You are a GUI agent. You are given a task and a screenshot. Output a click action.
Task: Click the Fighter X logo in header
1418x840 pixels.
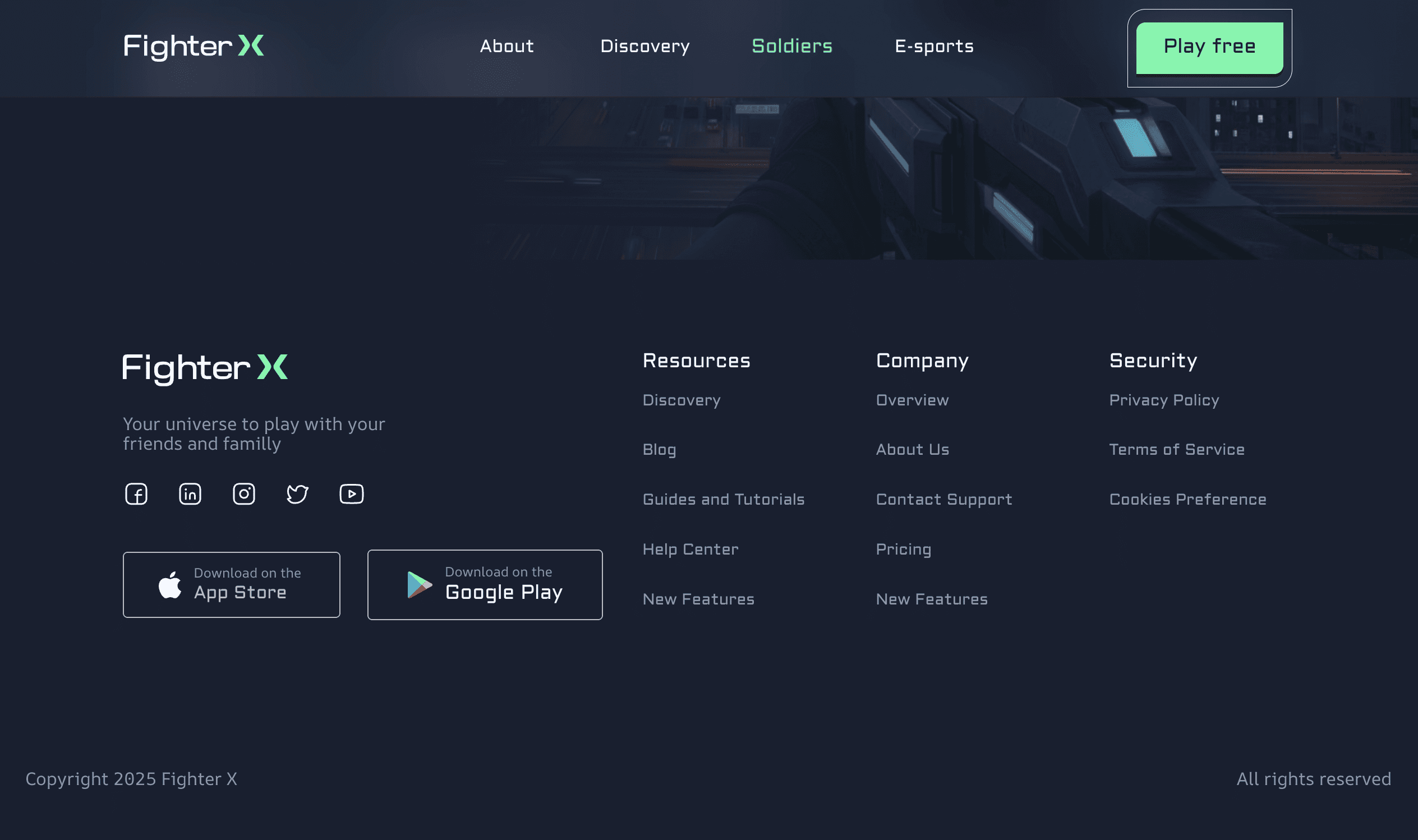tap(194, 46)
